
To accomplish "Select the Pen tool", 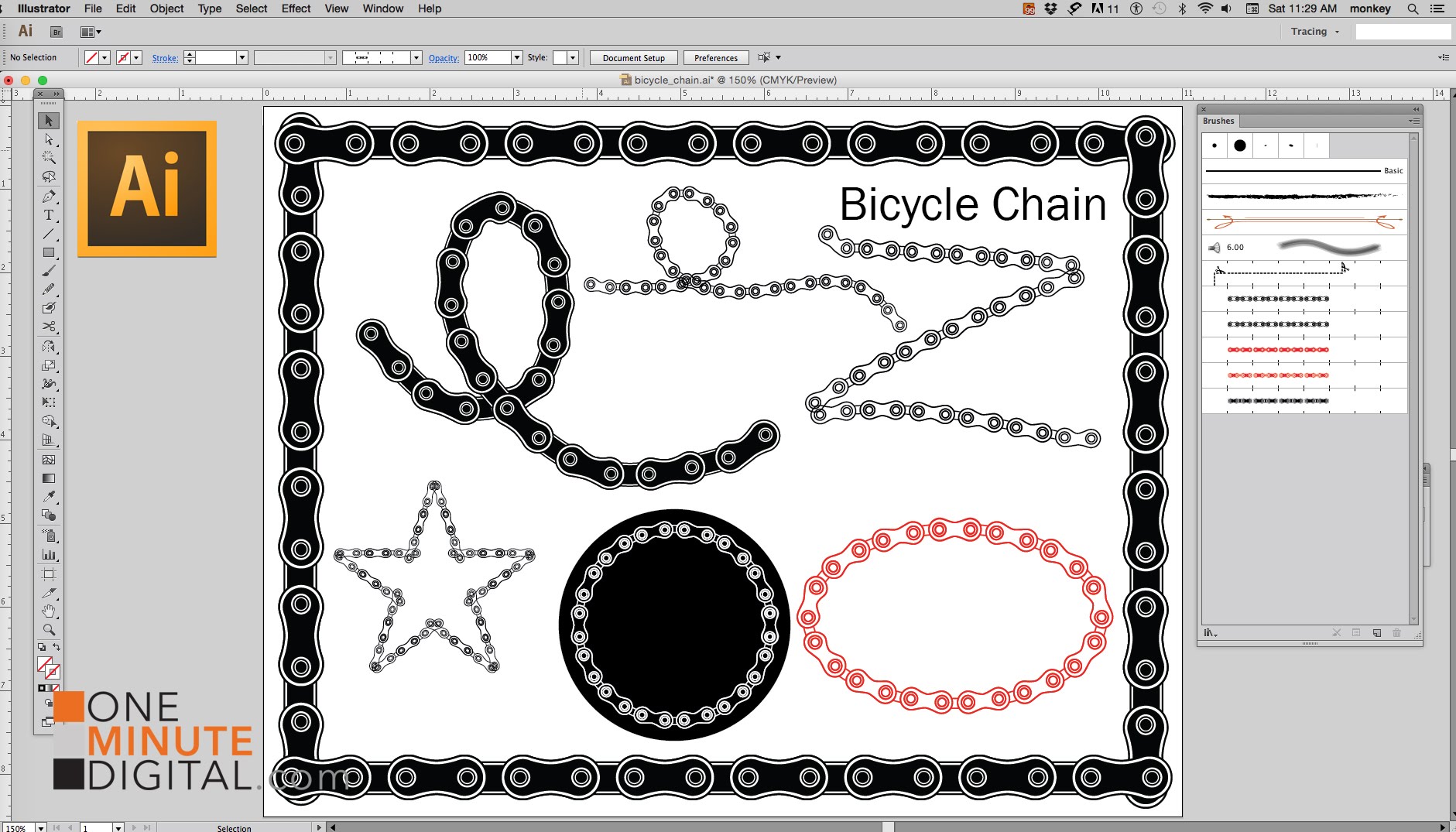I will coord(49,196).
